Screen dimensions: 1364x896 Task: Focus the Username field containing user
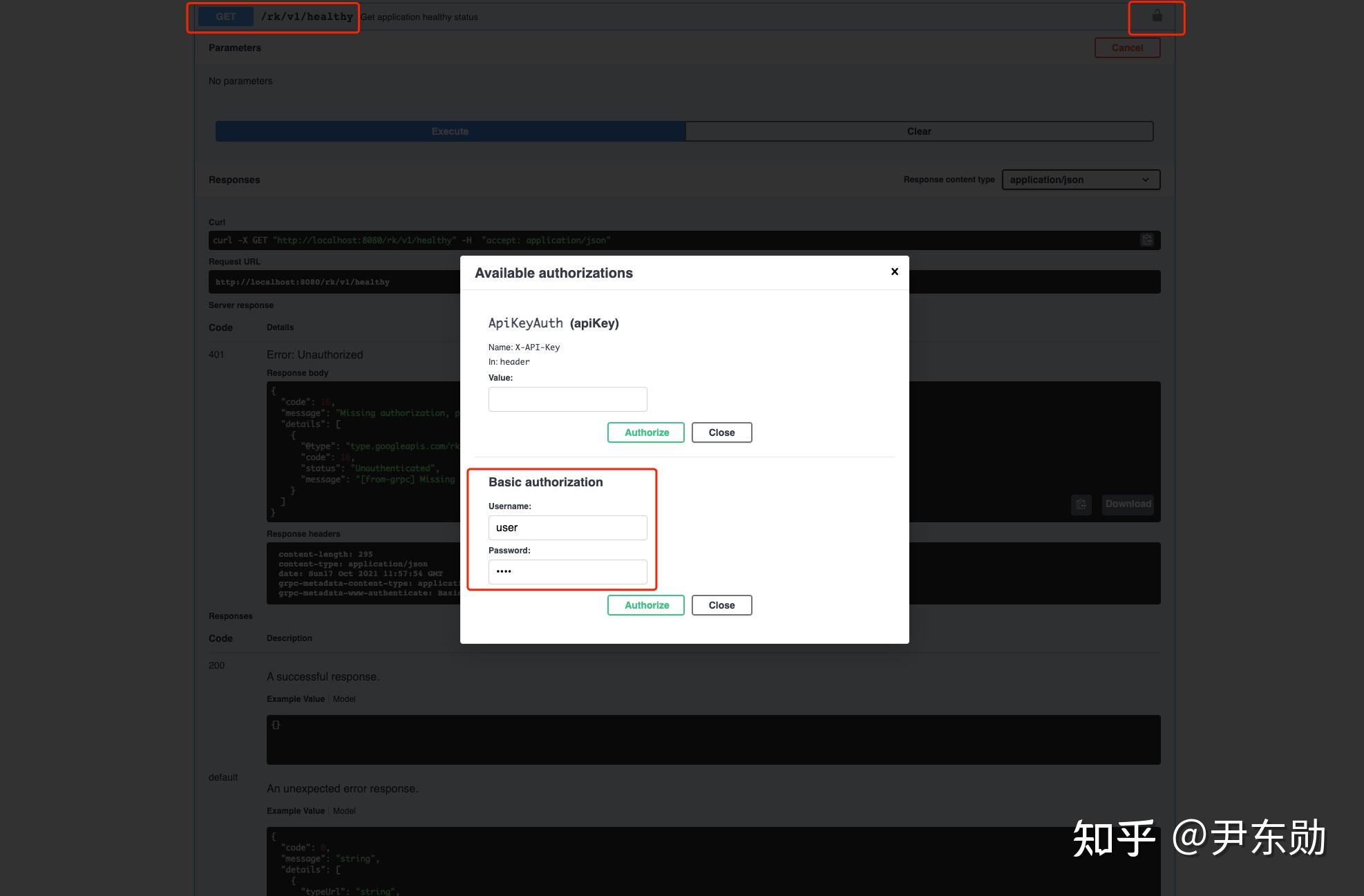point(567,528)
